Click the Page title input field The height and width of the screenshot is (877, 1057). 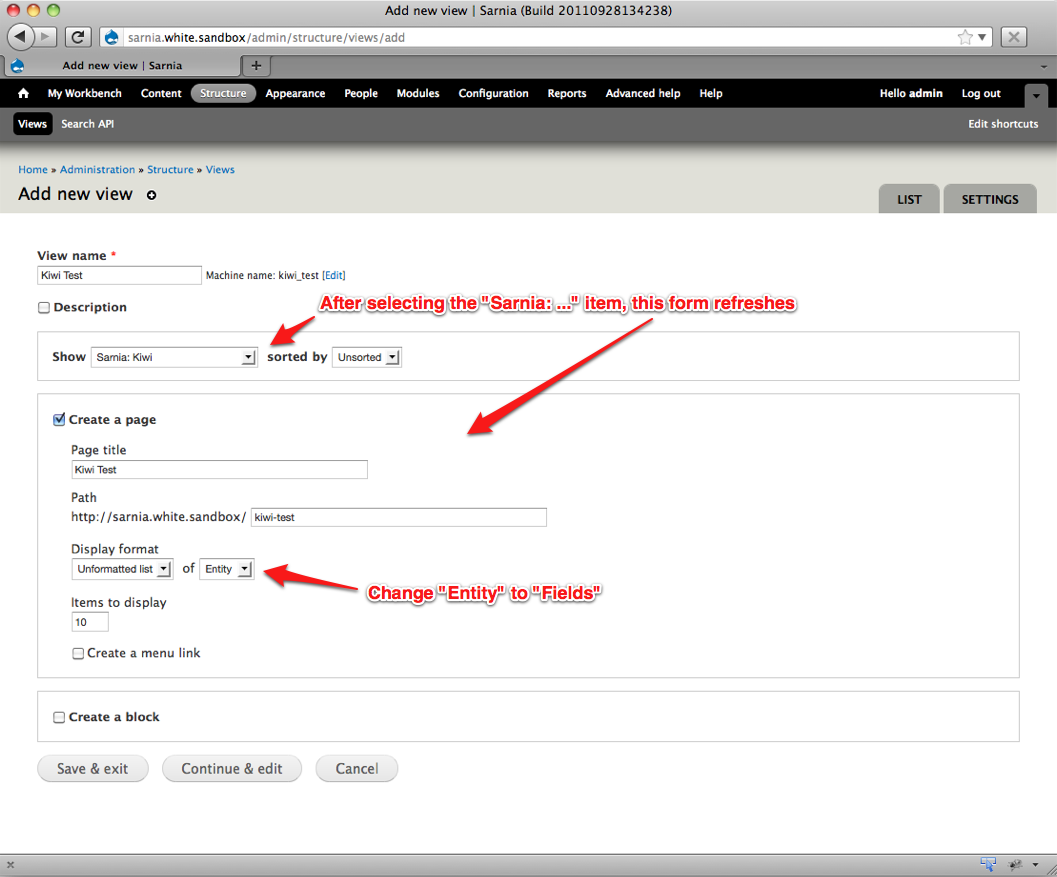pyautogui.click(x=220, y=470)
